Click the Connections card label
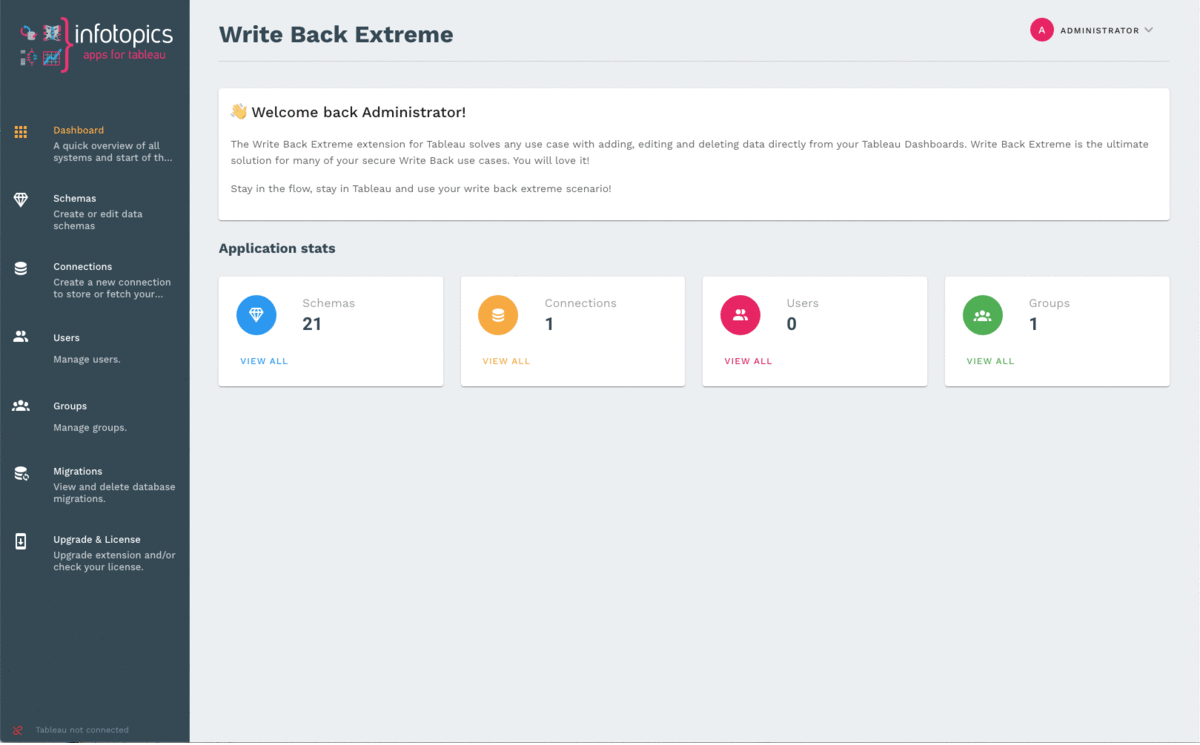 coord(580,303)
